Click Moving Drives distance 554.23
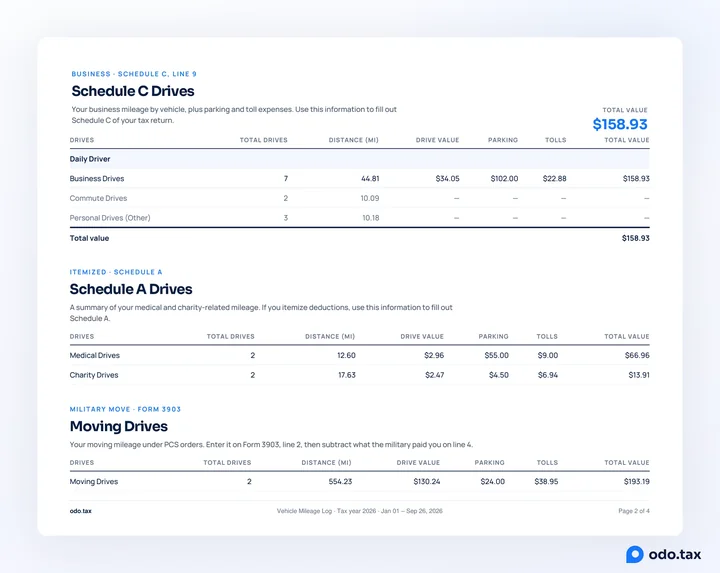The image size is (720, 573). click(x=340, y=482)
